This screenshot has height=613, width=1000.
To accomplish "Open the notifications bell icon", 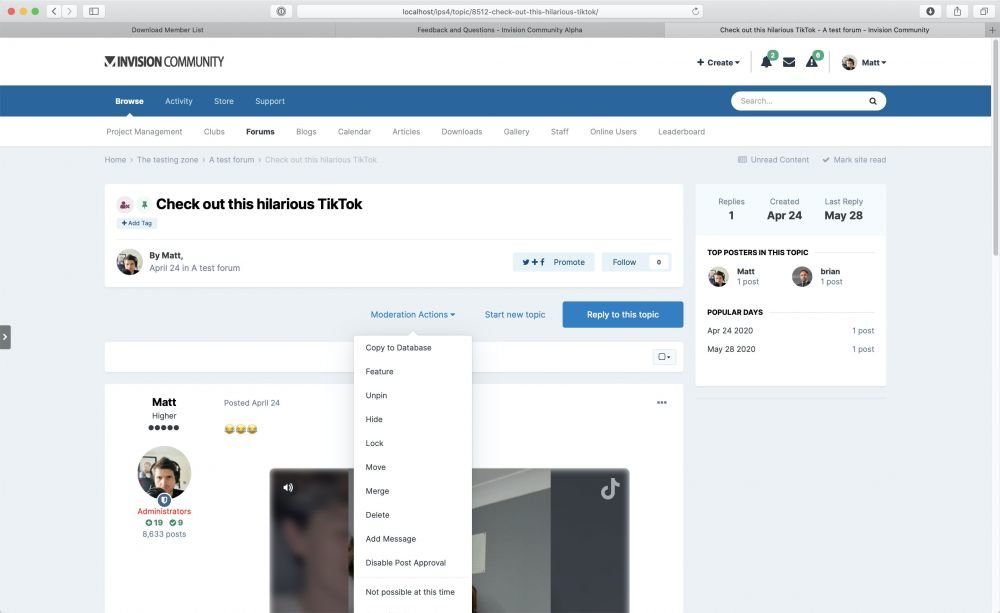I will coord(766,62).
